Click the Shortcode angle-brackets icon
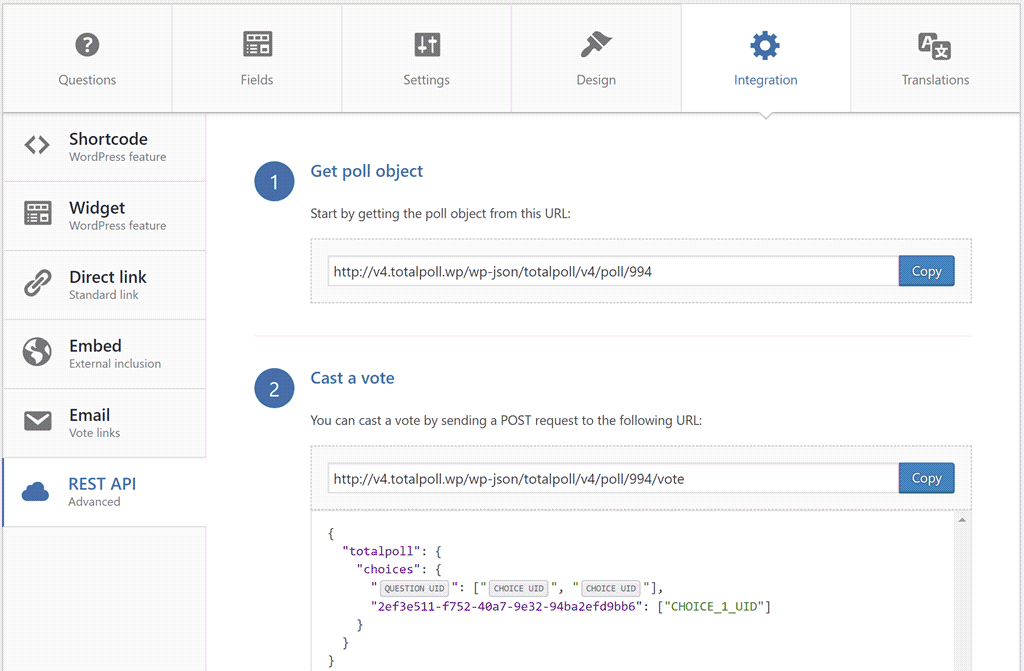The height and width of the screenshot is (671, 1024). click(37, 145)
